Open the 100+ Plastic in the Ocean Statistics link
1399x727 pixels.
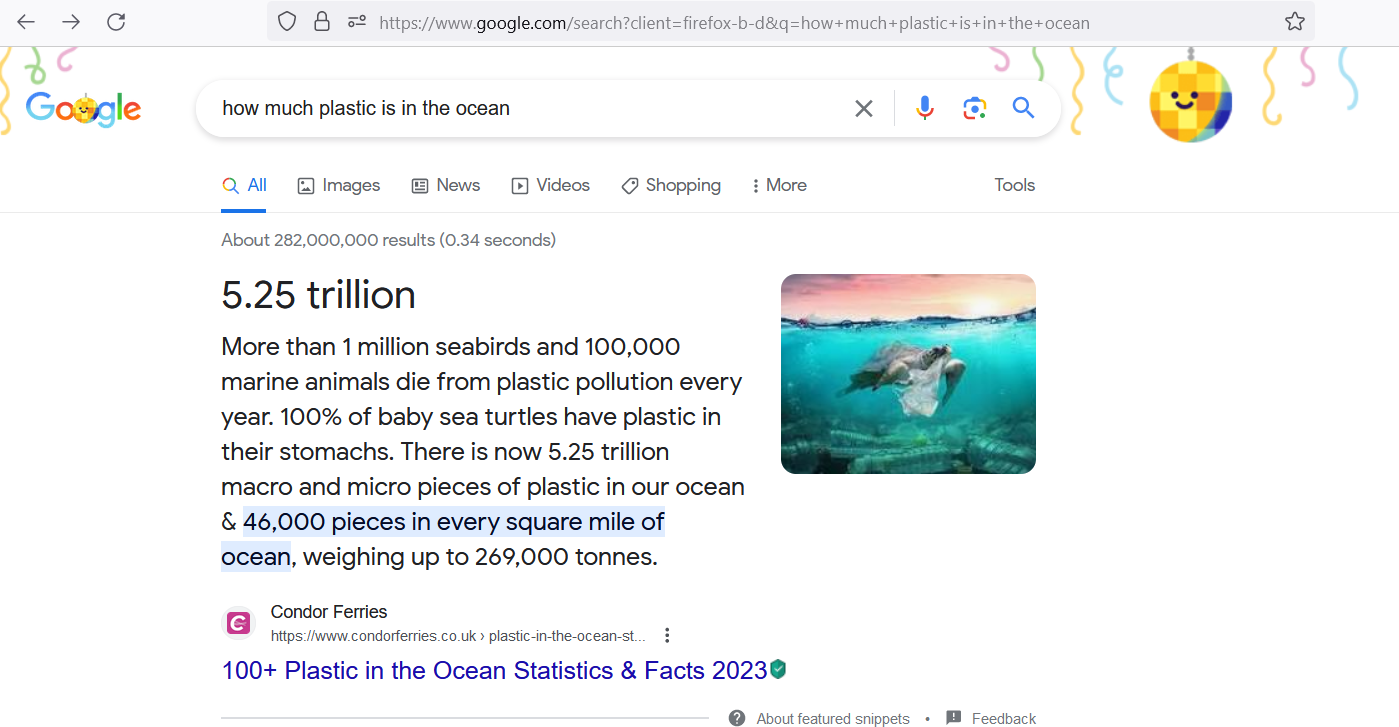(x=494, y=670)
